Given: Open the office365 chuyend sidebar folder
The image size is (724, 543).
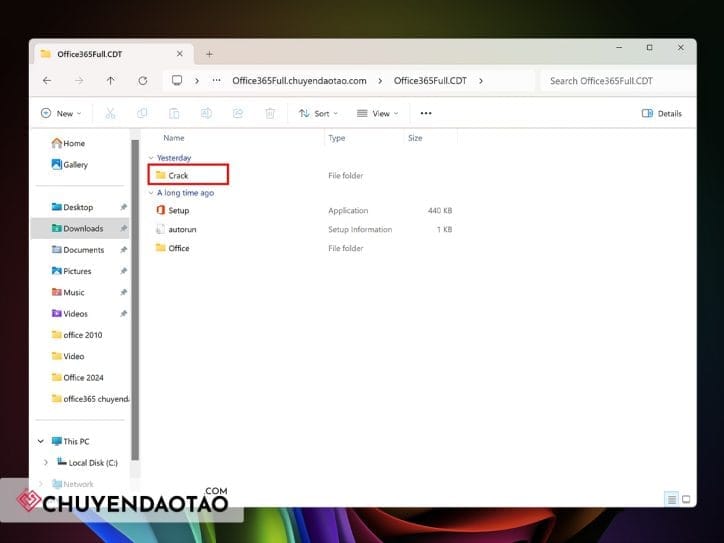Looking at the screenshot, I should [x=90, y=398].
